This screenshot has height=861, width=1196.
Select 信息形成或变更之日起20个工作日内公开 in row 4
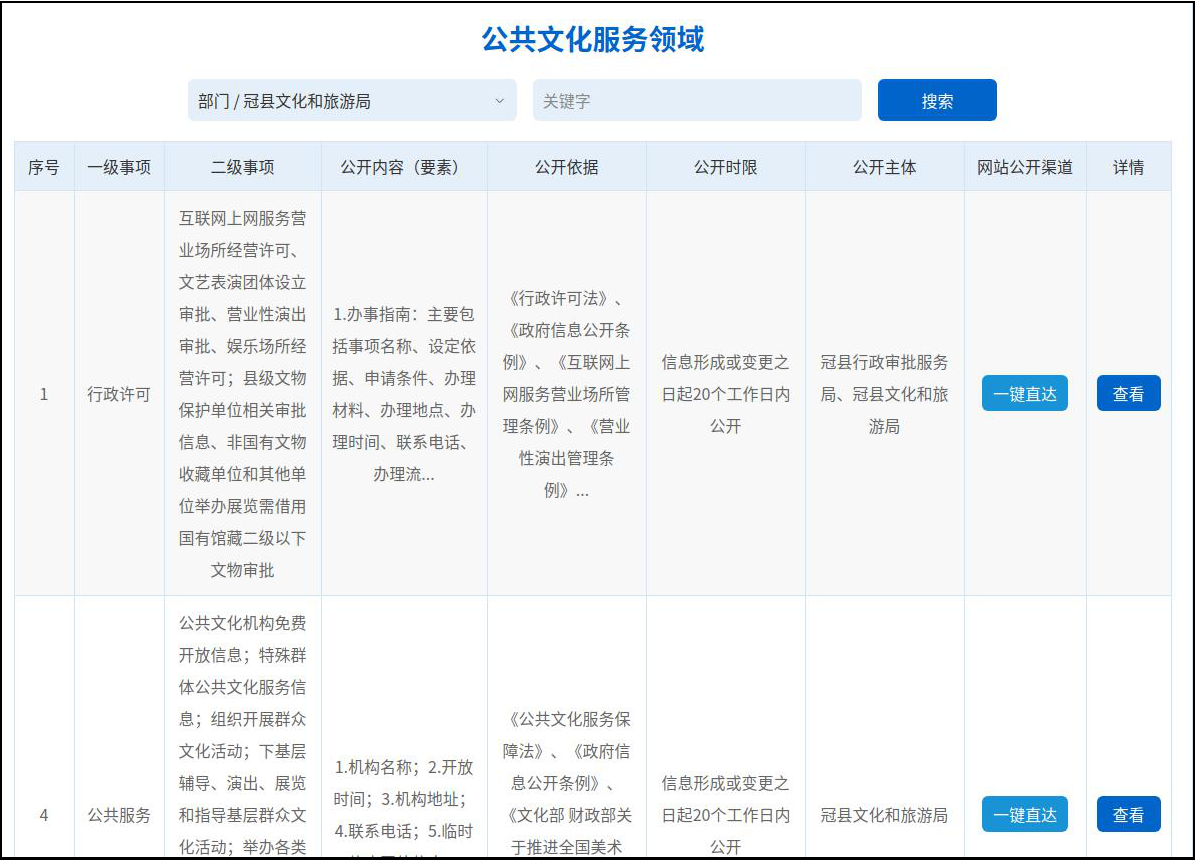click(x=725, y=815)
